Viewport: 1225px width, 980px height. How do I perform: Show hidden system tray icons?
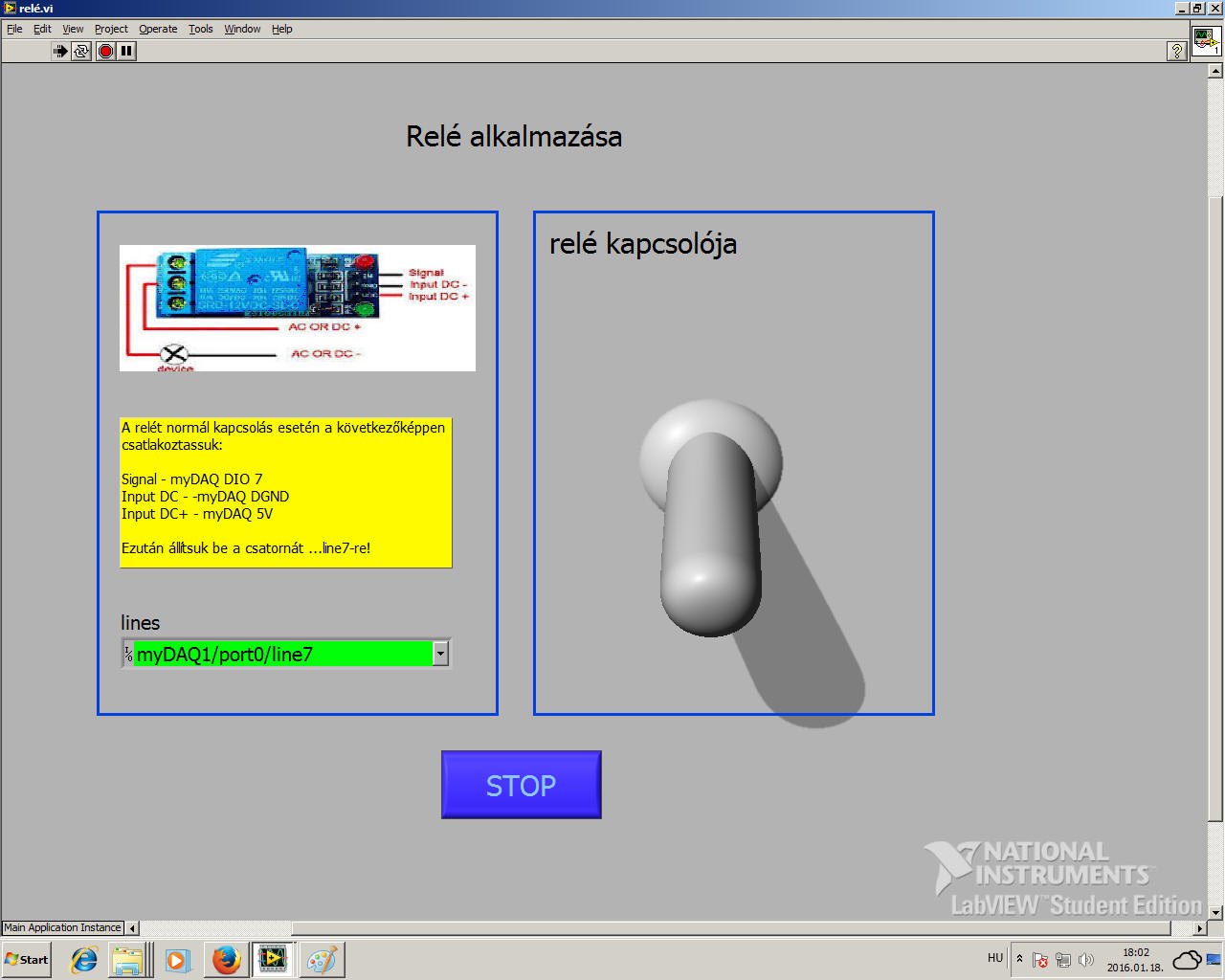click(1019, 958)
